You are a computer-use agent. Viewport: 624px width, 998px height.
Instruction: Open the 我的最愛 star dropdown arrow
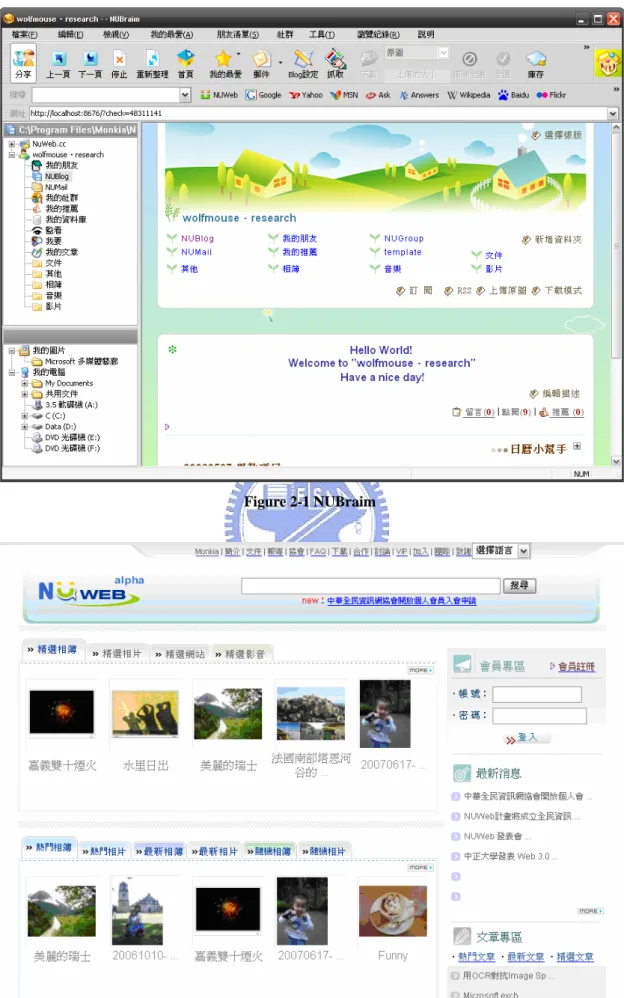239,54
